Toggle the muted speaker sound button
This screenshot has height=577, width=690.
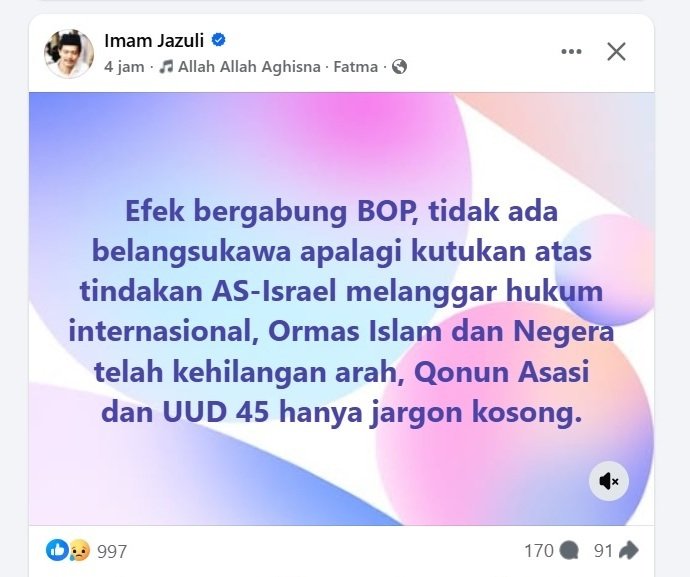[x=609, y=481]
